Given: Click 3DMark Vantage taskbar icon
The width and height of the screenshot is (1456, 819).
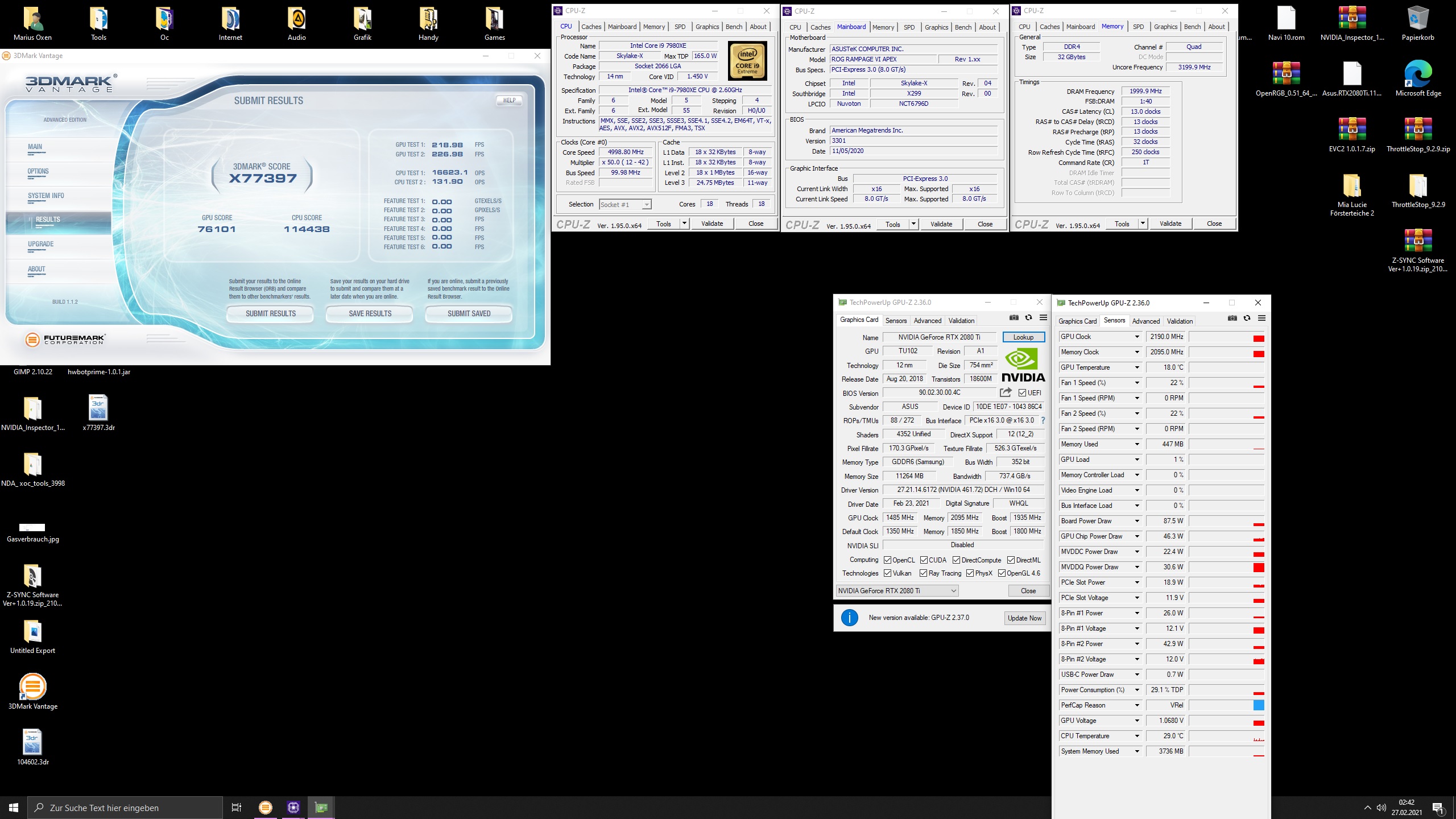Looking at the screenshot, I should 265,807.
